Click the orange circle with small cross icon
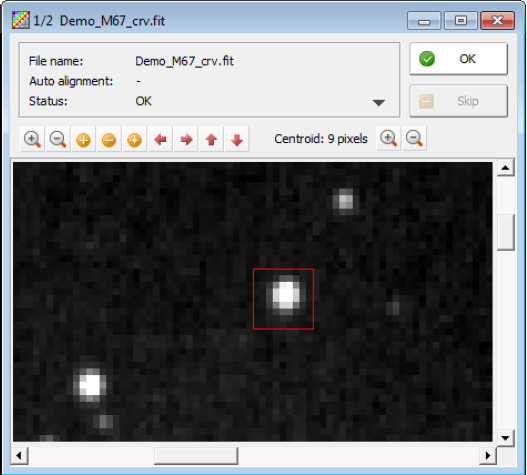The width and height of the screenshot is (527, 475). pyautogui.click(x=134, y=140)
